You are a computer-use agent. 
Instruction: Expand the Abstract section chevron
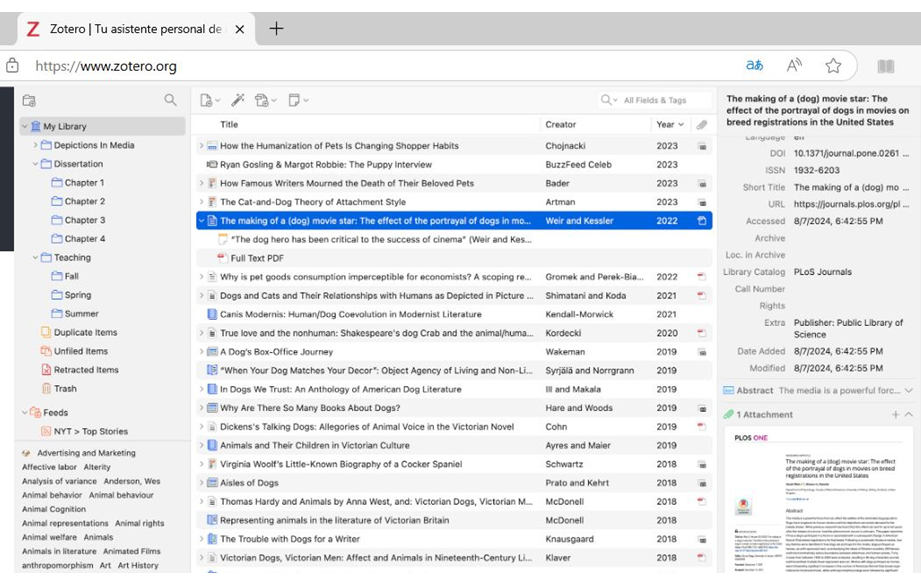(908, 391)
